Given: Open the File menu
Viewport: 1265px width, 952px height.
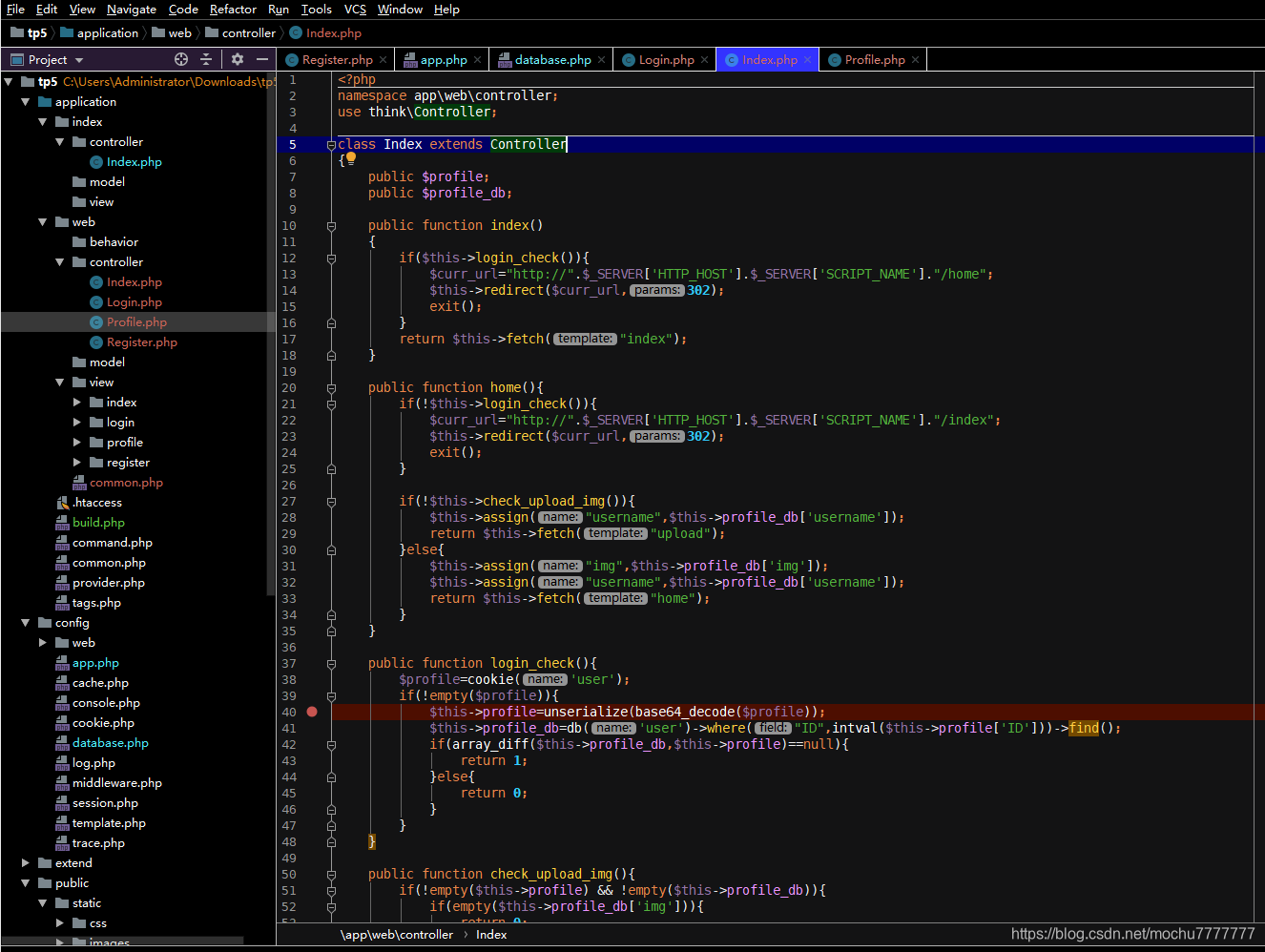Looking at the screenshot, I should (15, 9).
